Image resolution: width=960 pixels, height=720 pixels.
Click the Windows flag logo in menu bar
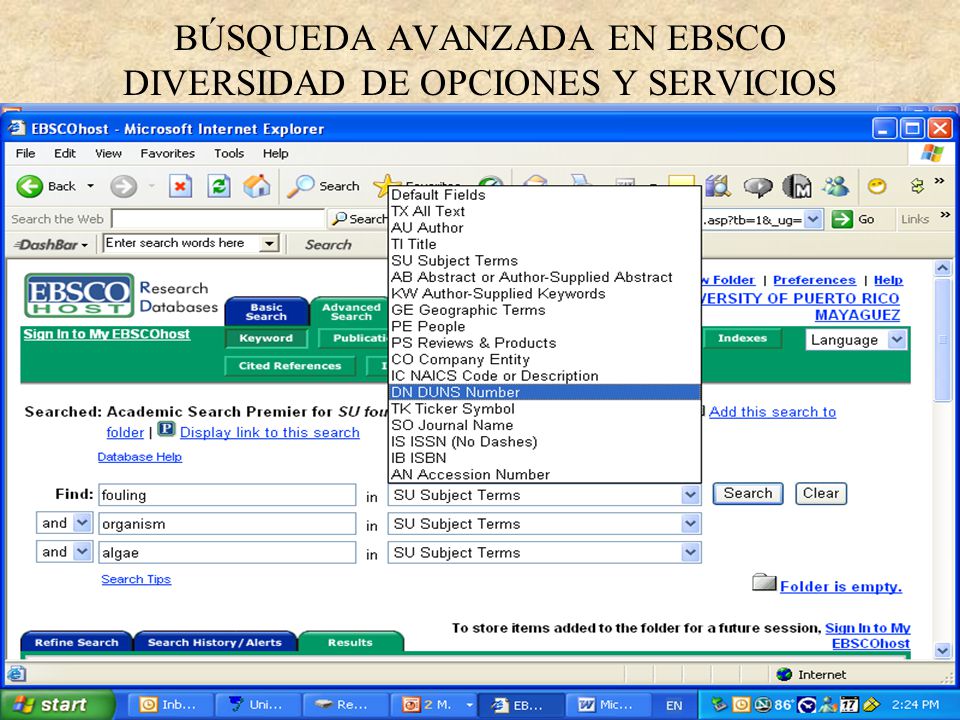[x=932, y=153]
